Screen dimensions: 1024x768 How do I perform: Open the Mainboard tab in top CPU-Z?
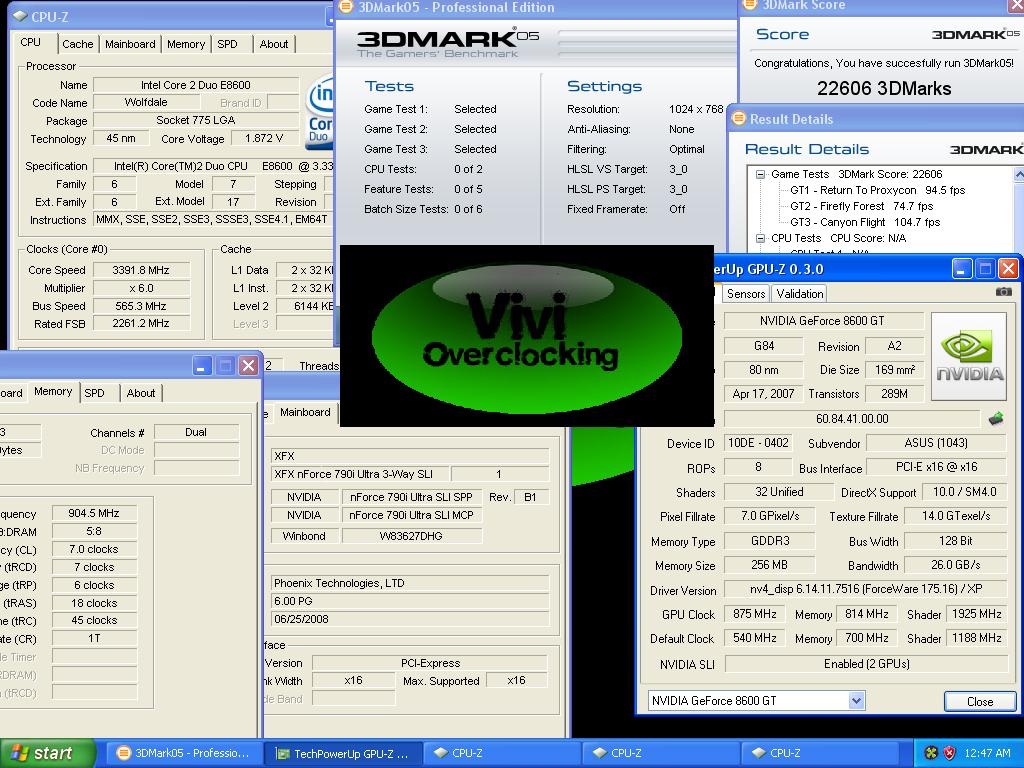click(x=130, y=44)
